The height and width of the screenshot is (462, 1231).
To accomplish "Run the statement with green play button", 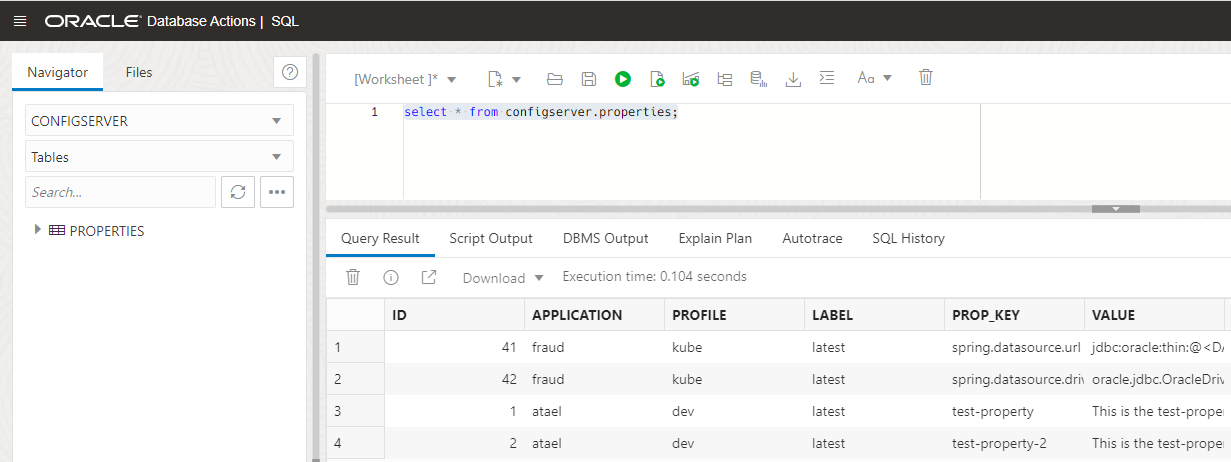I will [623, 78].
